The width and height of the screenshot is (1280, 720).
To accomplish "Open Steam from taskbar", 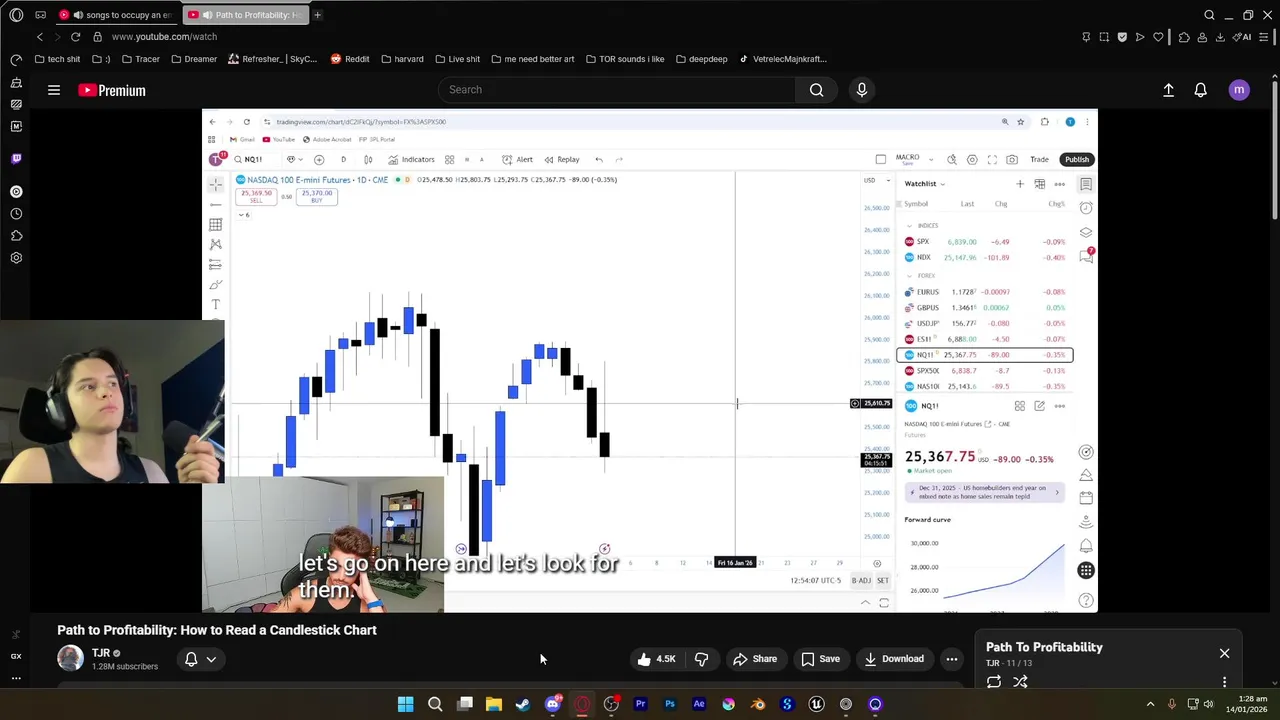I will coord(523,704).
